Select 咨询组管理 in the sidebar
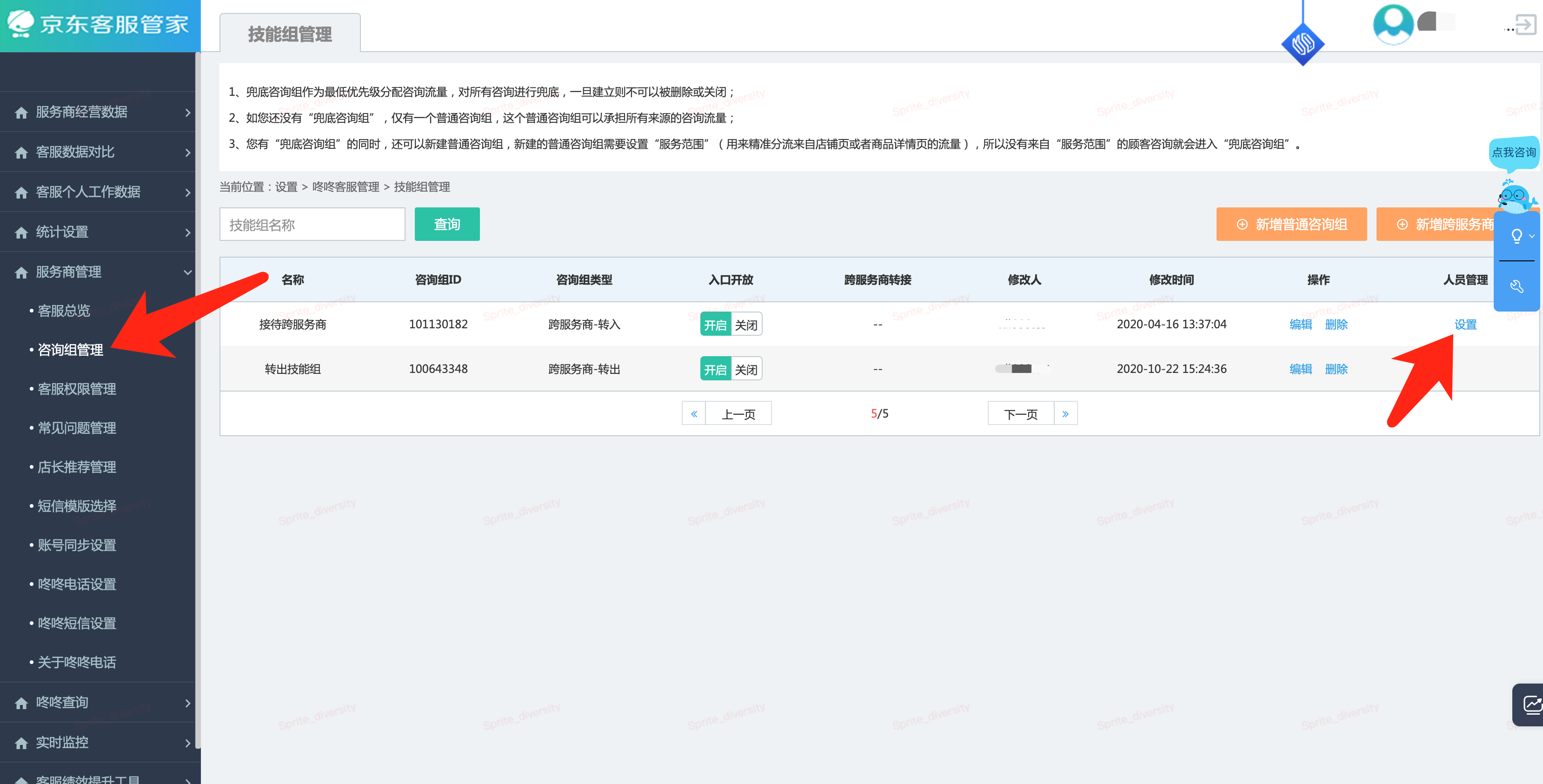The height and width of the screenshot is (784, 1543). coord(70,350)
